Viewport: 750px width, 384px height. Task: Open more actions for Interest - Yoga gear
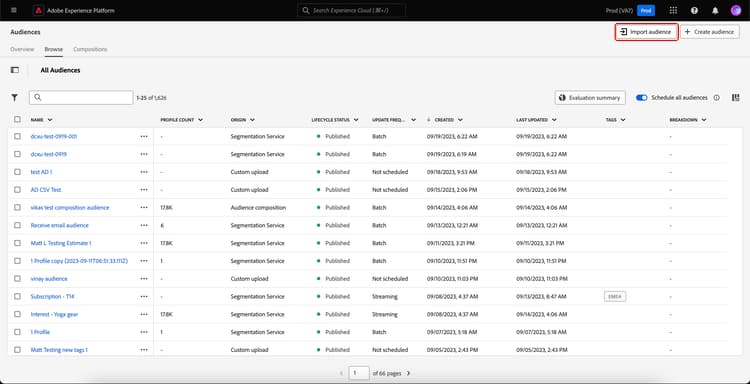click(144, 314)
